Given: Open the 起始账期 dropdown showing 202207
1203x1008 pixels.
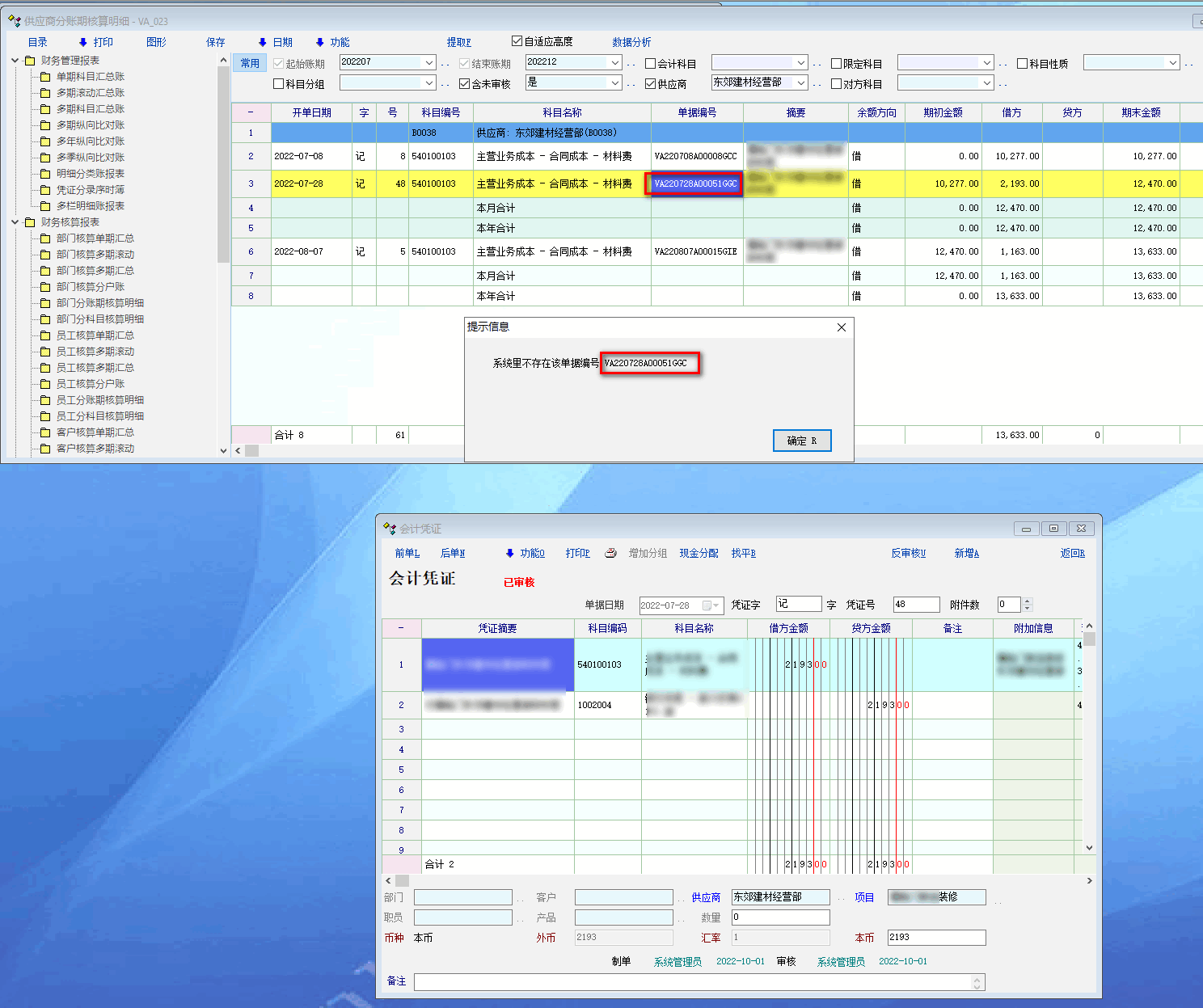Looking at the screenshot, I should point(428,63).
